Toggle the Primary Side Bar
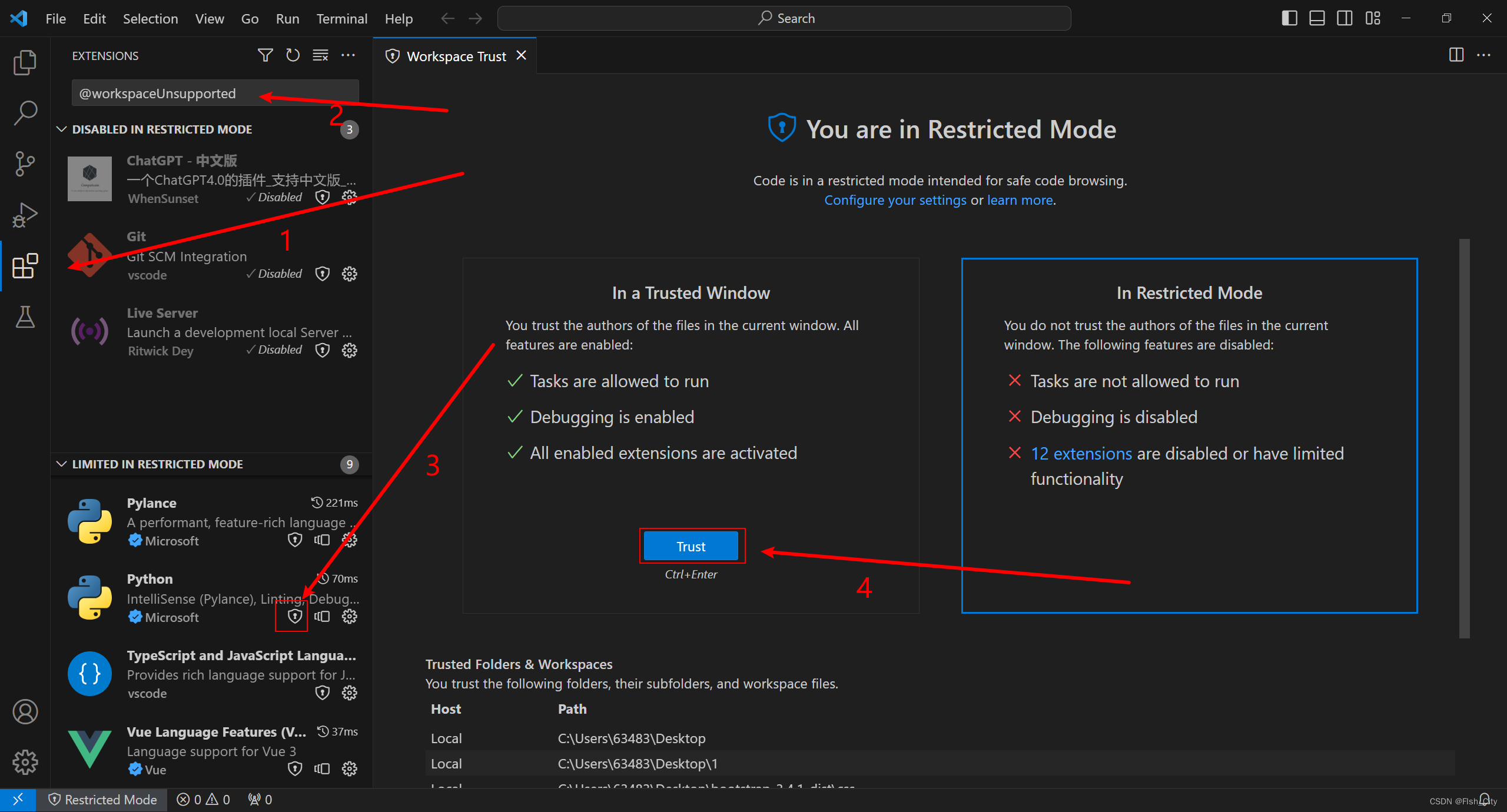Image resolution: width=1507 pixels, height=812 pixels. click(x=1289, y=18)
